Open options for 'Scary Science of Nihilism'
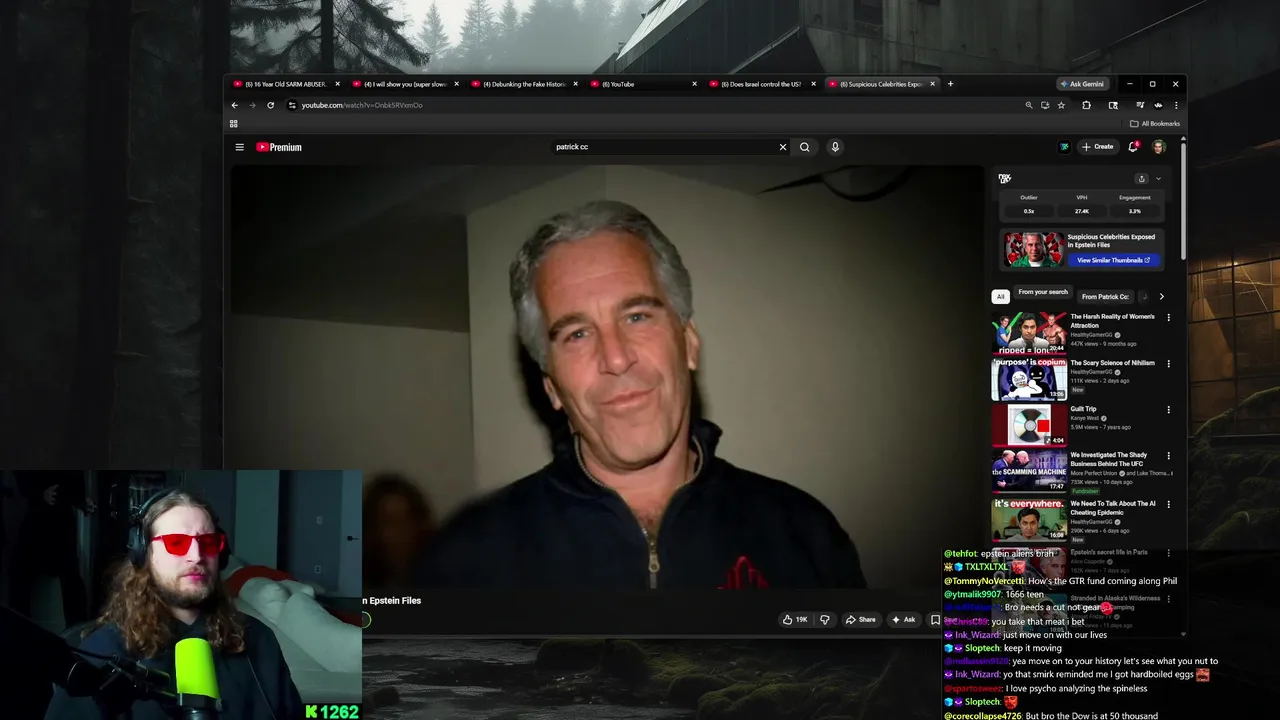This screenshot has height=720, width=1280. [1168, 364]
